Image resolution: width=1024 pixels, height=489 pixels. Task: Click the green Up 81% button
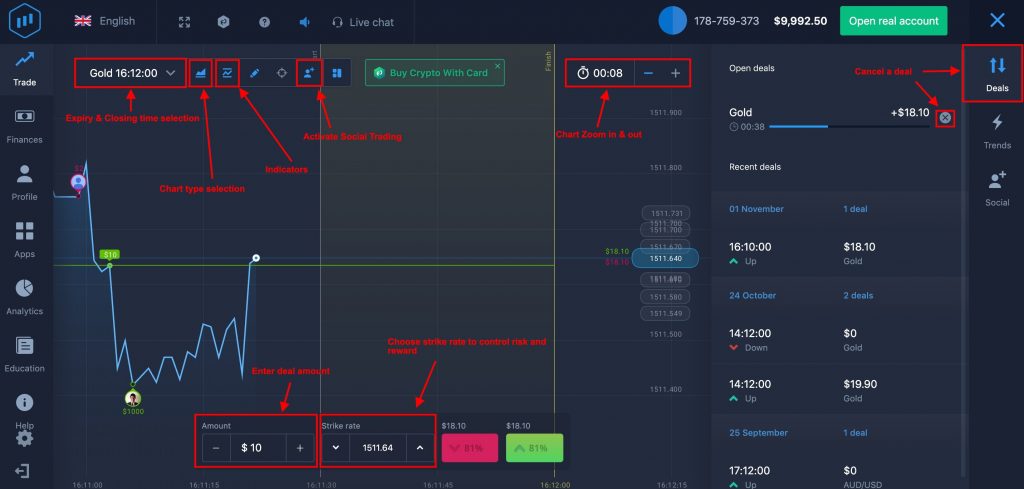(534, 448)
